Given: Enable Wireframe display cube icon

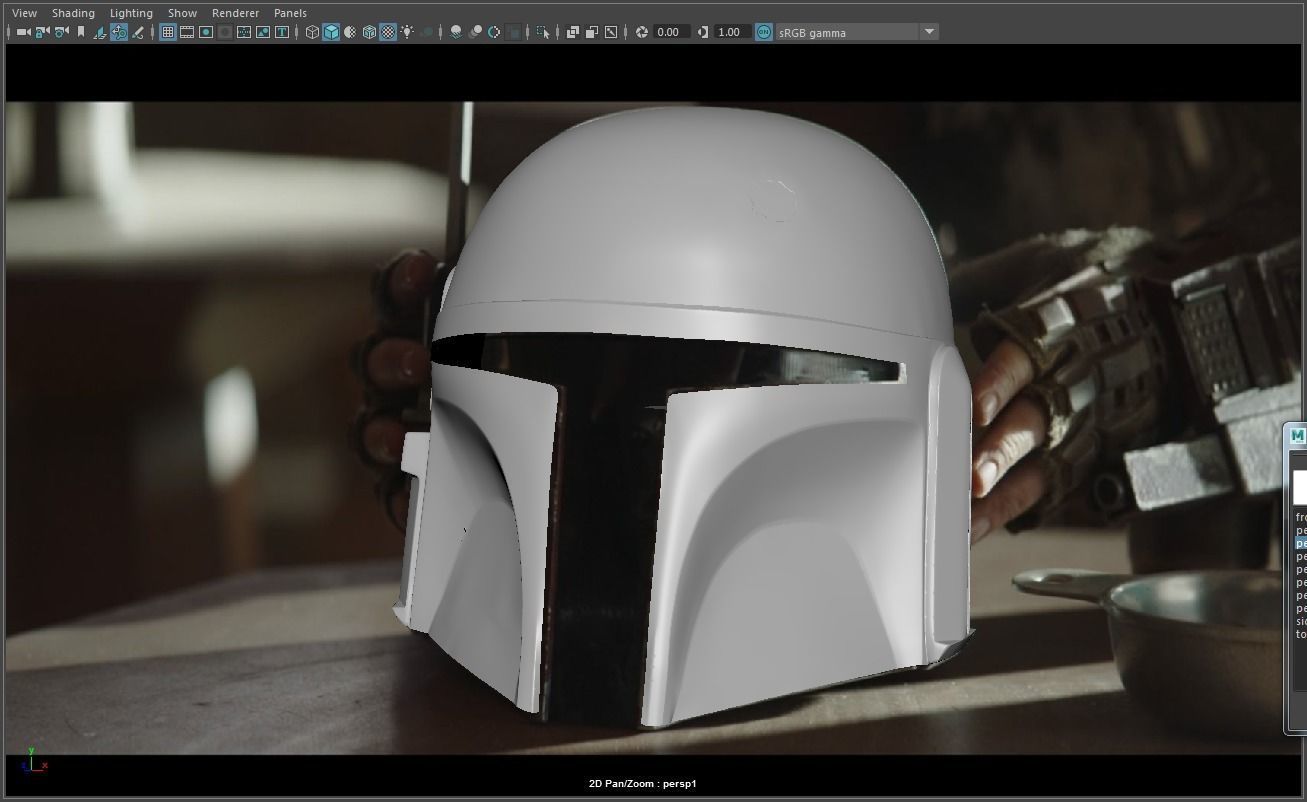Looking at the screenshot, I should click(312, 32).
